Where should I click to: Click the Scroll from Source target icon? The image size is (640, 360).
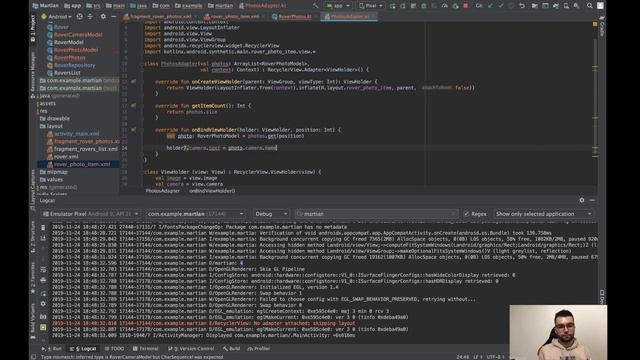[80, 17]
